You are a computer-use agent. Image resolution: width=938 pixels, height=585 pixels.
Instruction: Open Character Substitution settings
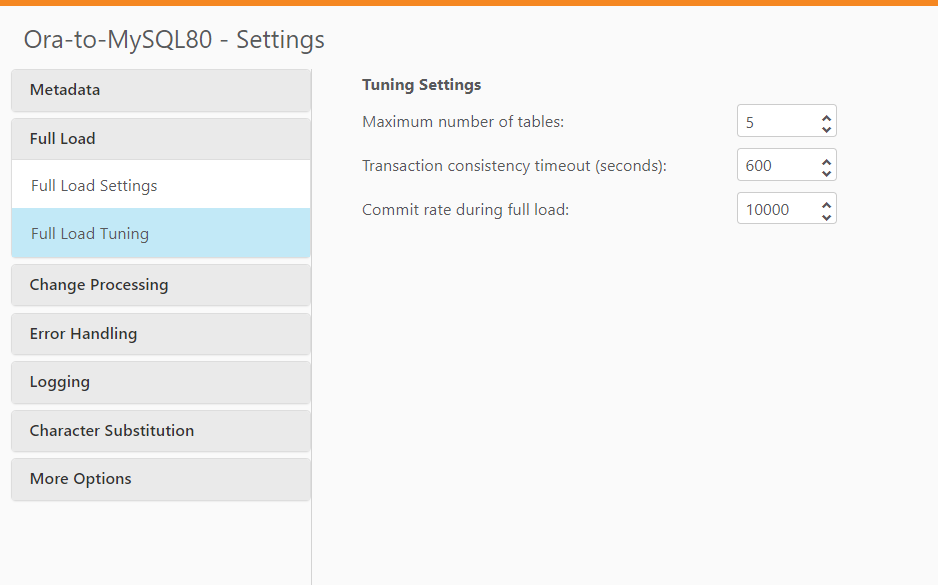160,431
